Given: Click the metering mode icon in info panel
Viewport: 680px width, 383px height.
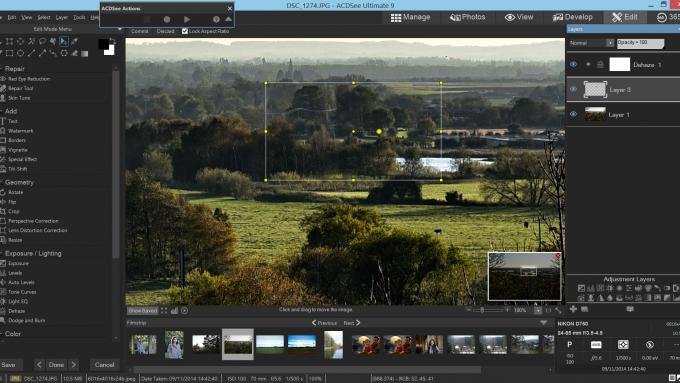Looking at the screenshot, I should click(623, 344).
